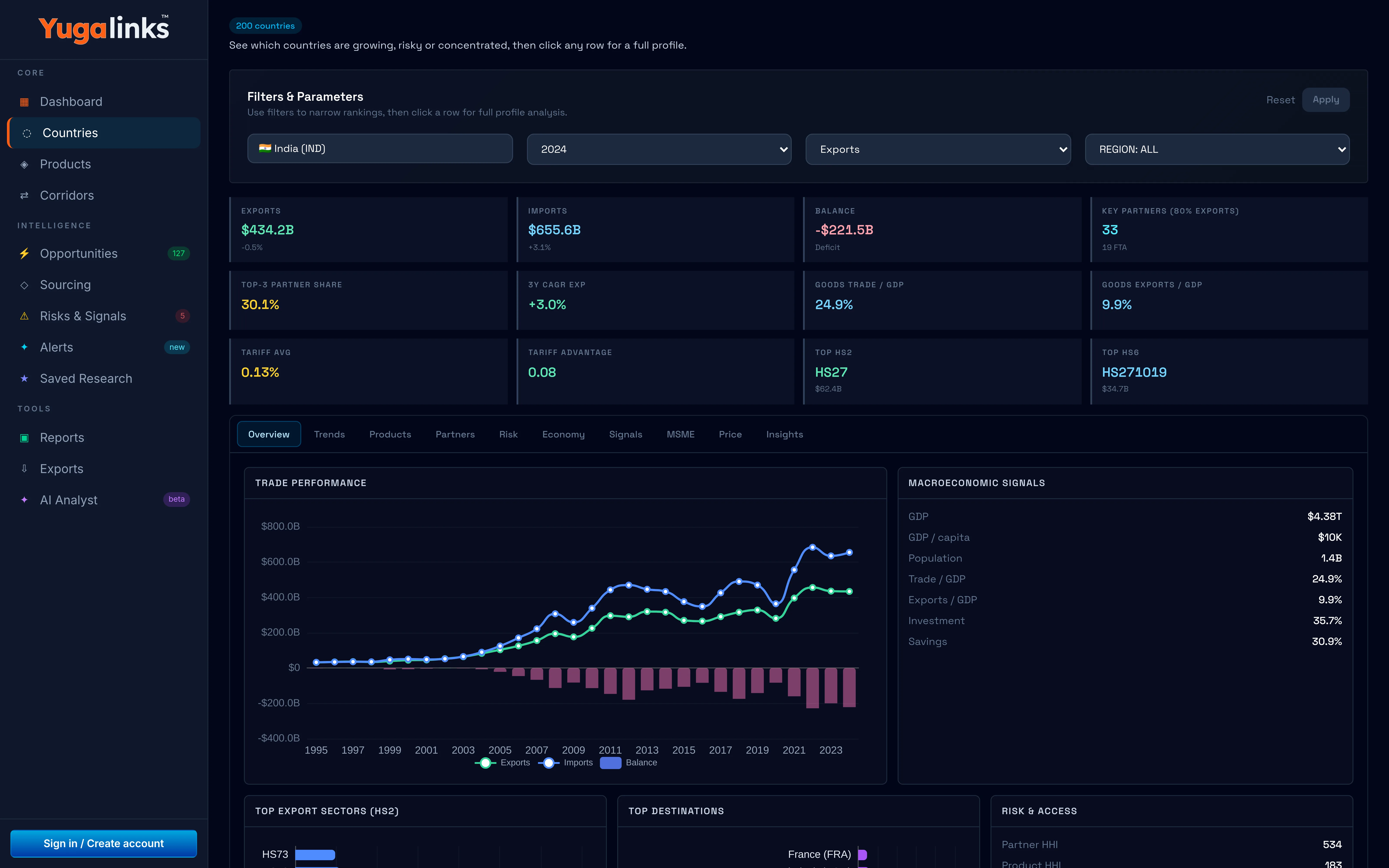
Task: Click the India (IND) country input field
Action: 380,149
